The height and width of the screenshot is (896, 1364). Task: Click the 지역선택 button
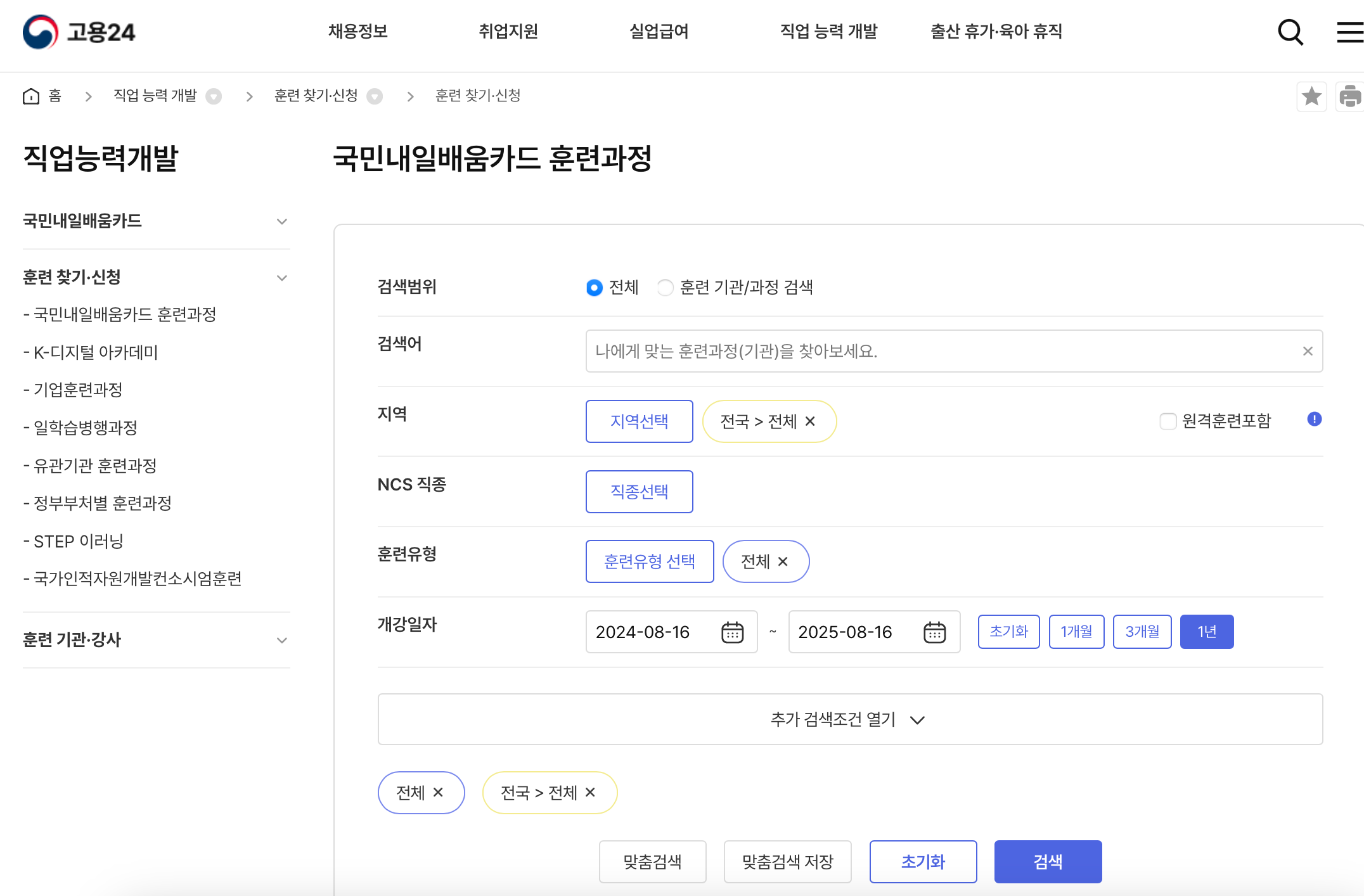point(639,421)
